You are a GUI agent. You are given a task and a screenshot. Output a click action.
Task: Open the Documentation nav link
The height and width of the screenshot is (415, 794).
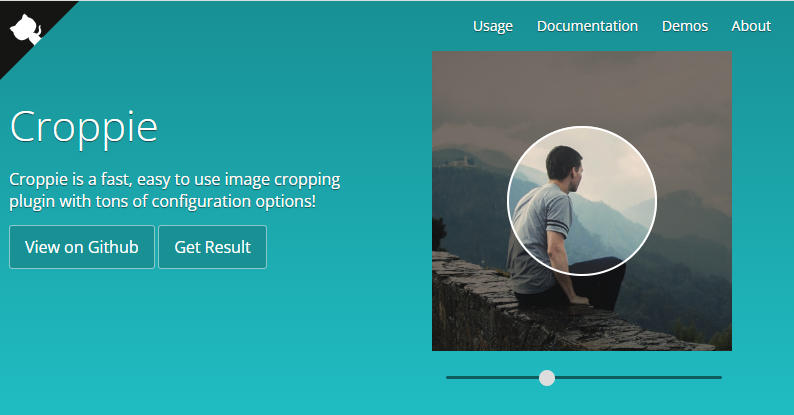pyautogui.click(x=587, y=26)
